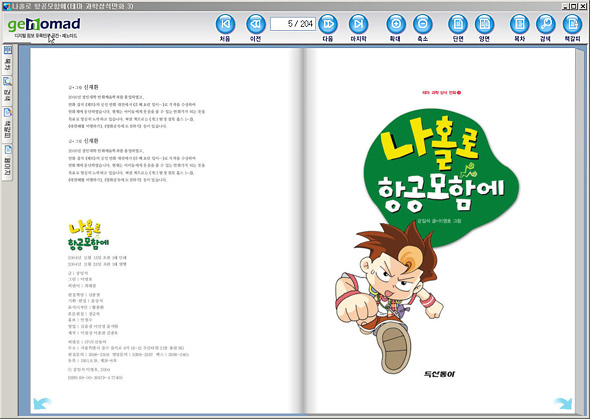Open the 책갈피 side tab
This screenshot has width=590, height=419.
(x=8, y=124)
